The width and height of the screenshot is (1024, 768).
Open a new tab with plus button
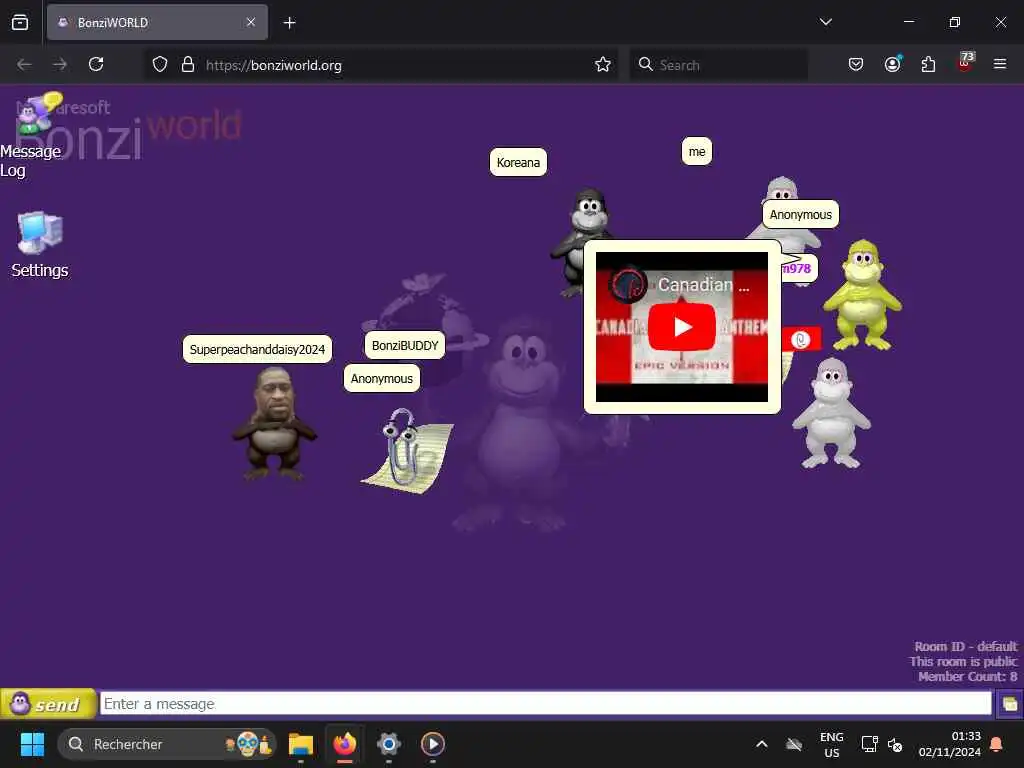[289, 23]
